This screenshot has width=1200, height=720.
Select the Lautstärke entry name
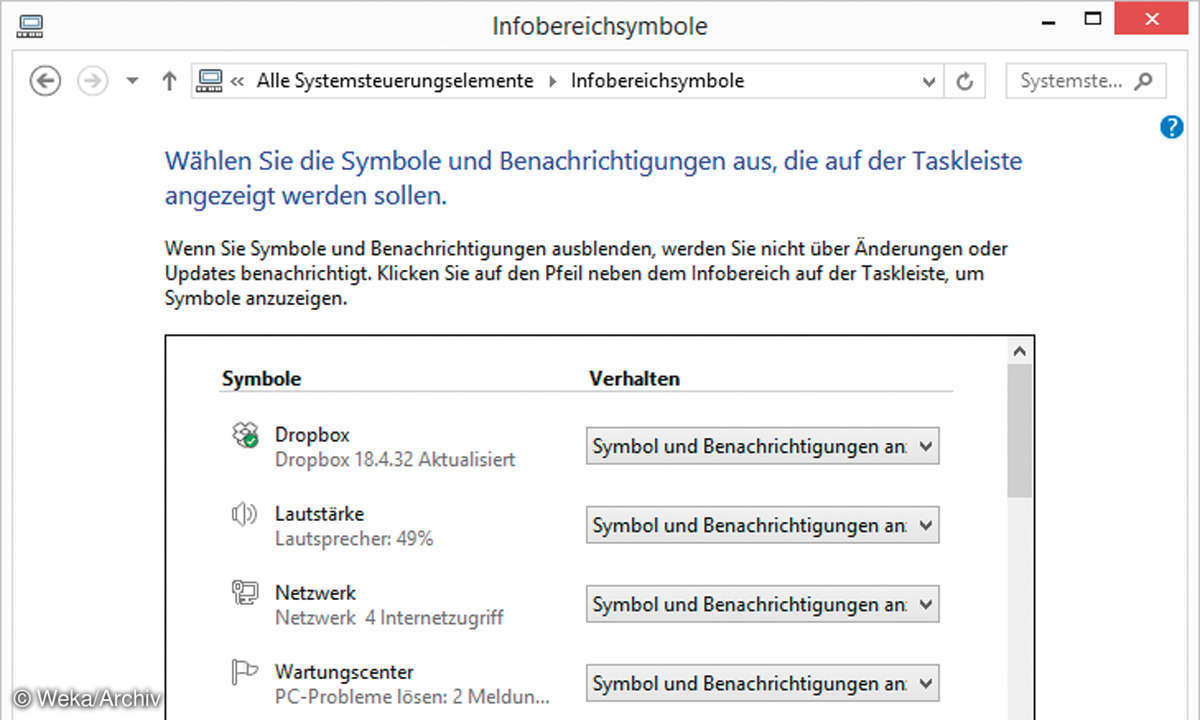[320, 514]
